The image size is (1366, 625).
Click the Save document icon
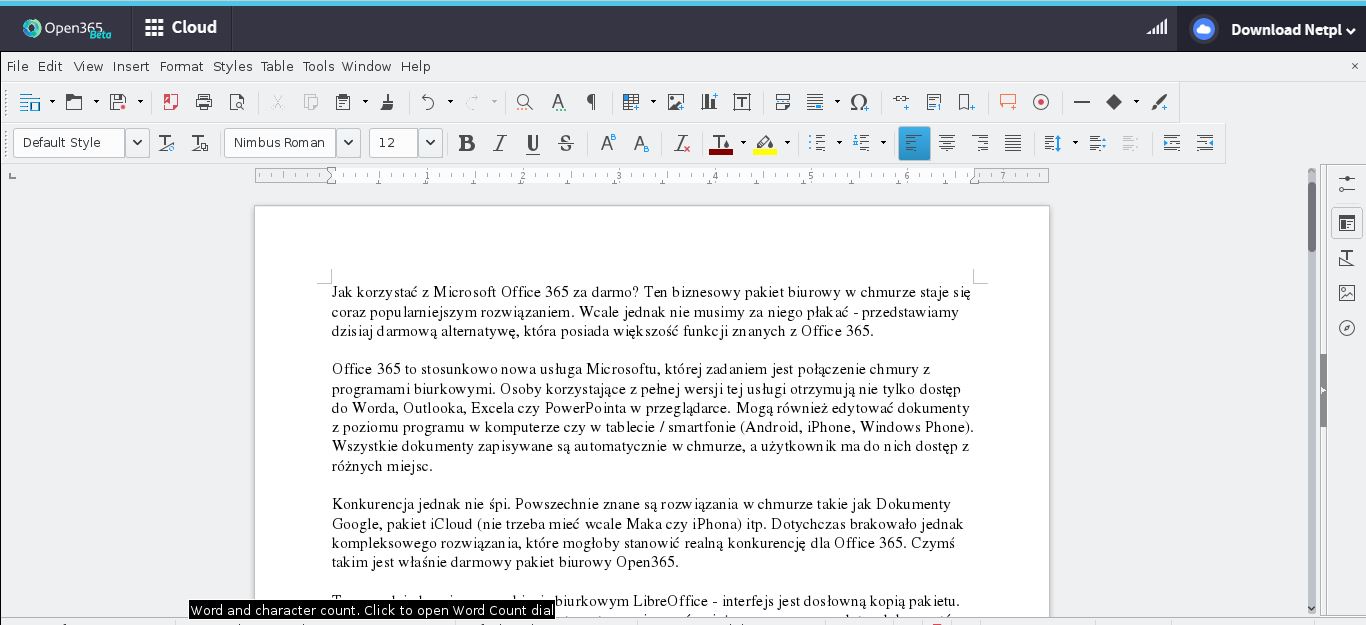tap(118, 102)
